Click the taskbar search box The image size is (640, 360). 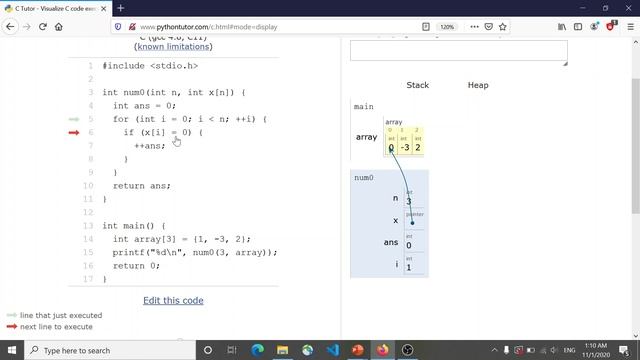110,350
